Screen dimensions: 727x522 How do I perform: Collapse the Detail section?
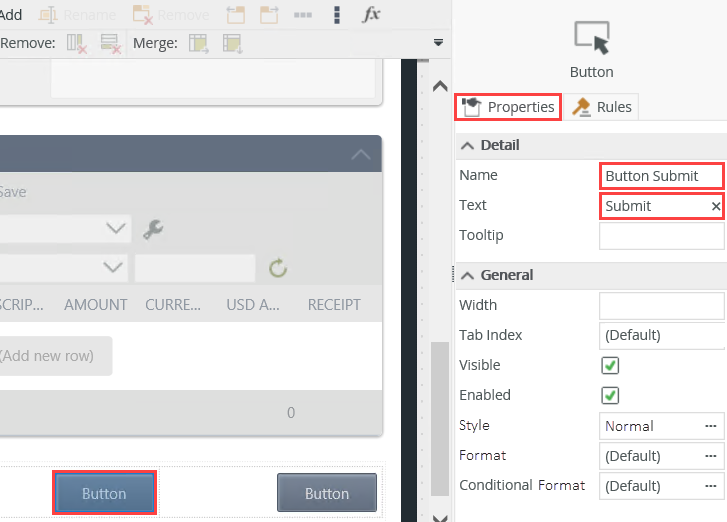pyautogui.click(x=467, y=146)
